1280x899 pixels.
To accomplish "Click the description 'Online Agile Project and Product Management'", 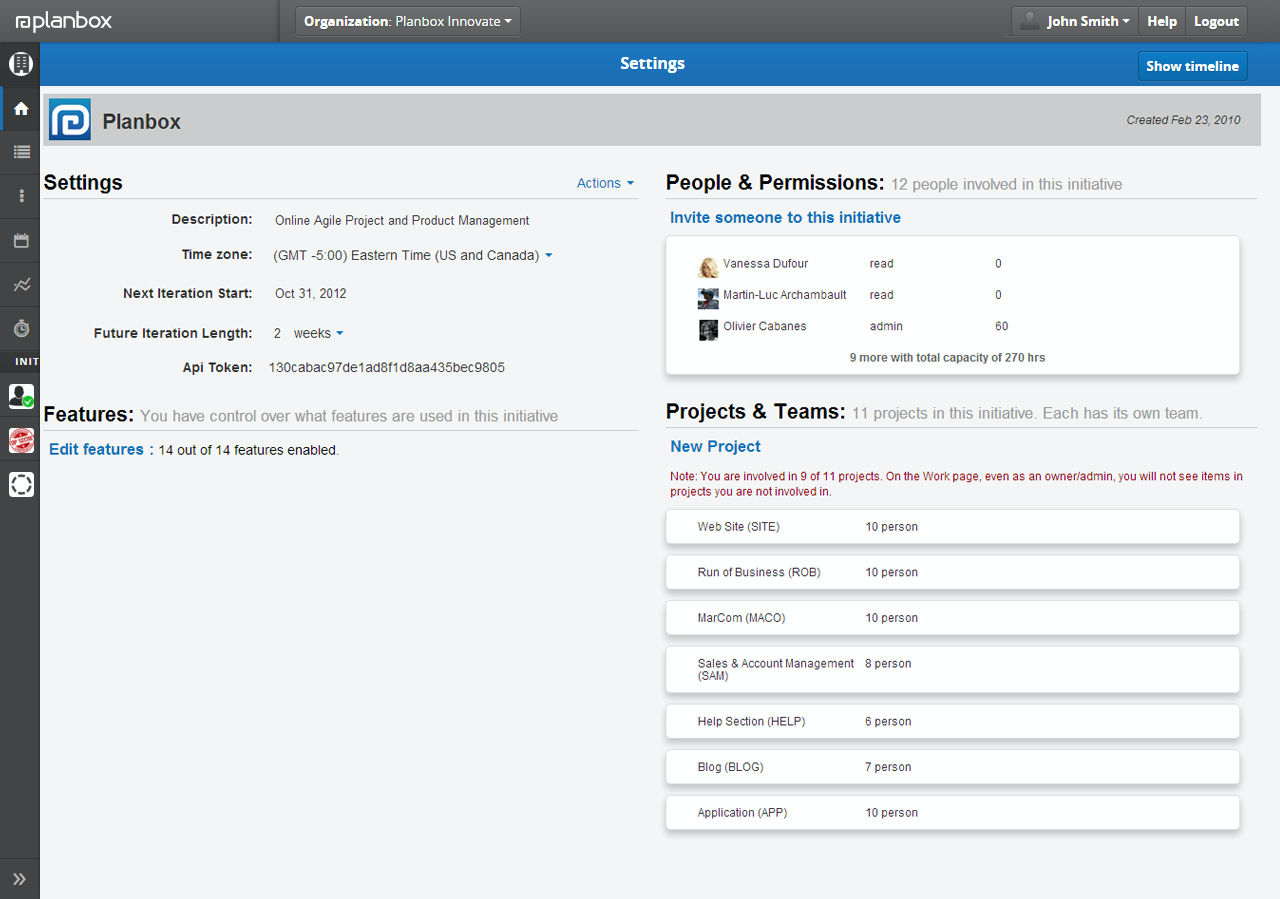I will (402, 220).
